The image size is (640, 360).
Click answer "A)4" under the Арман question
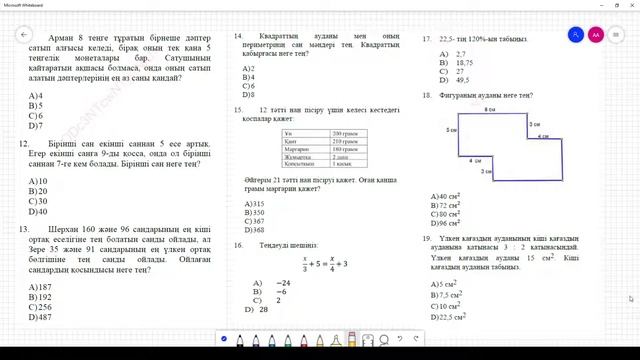36,96
